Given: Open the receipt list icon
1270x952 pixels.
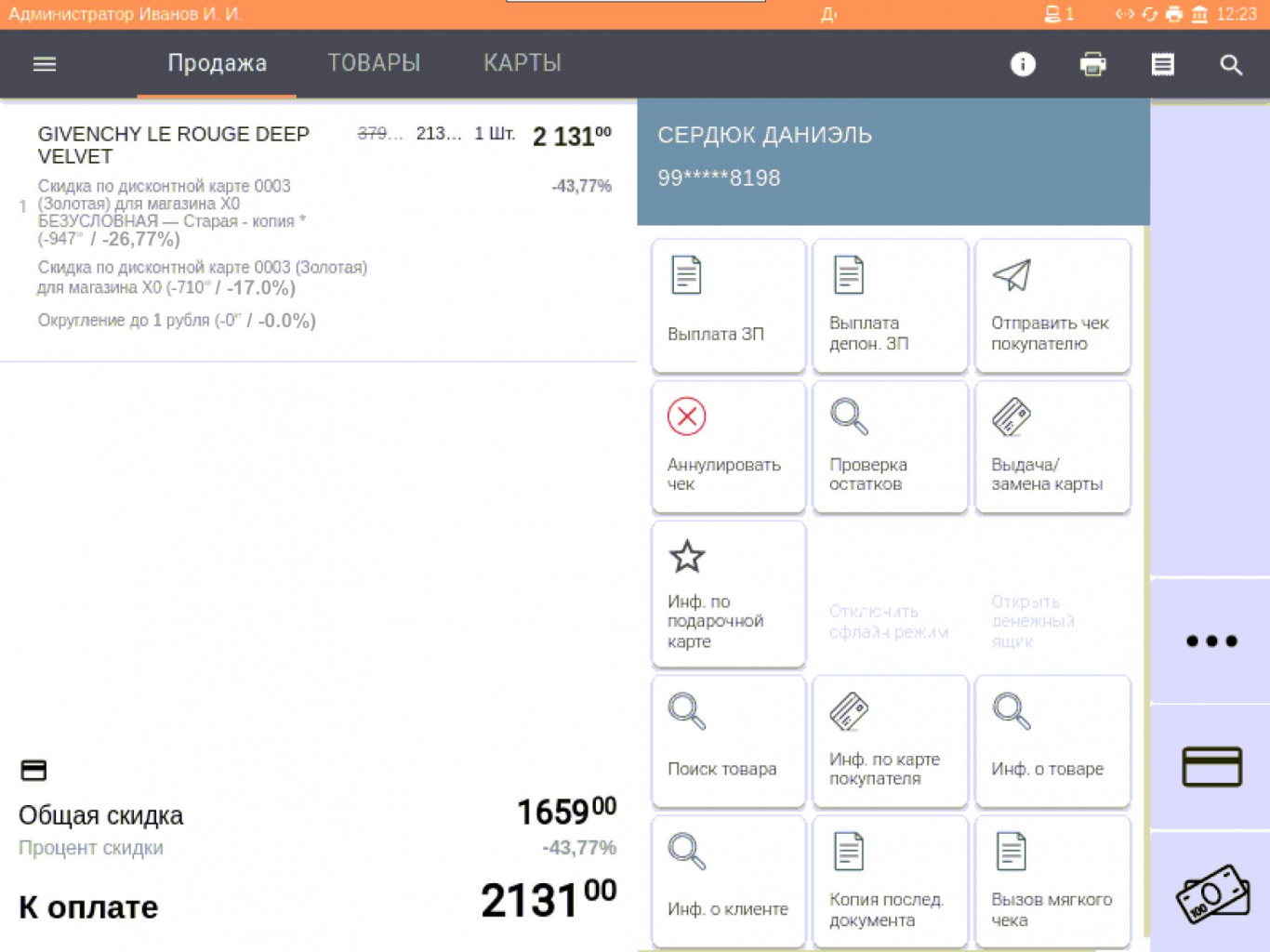Looking at the screenshot, I should point(1162,64).
